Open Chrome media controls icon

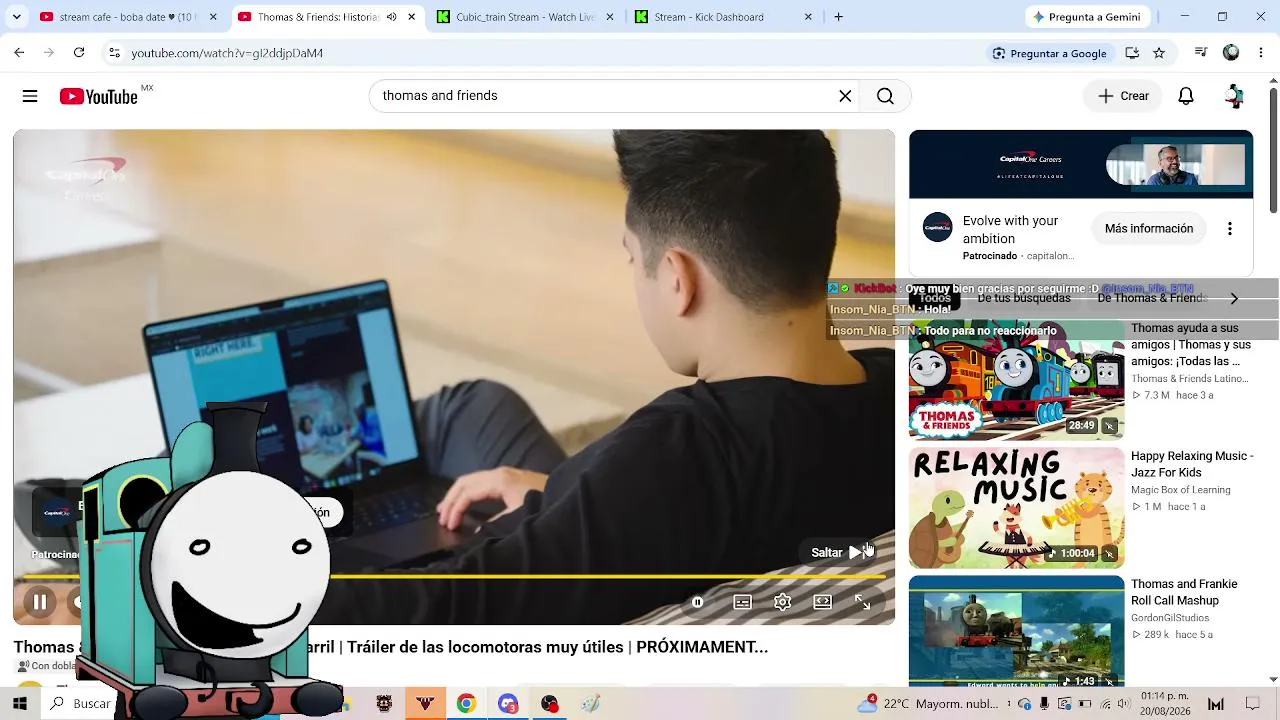pos(1201,53)
